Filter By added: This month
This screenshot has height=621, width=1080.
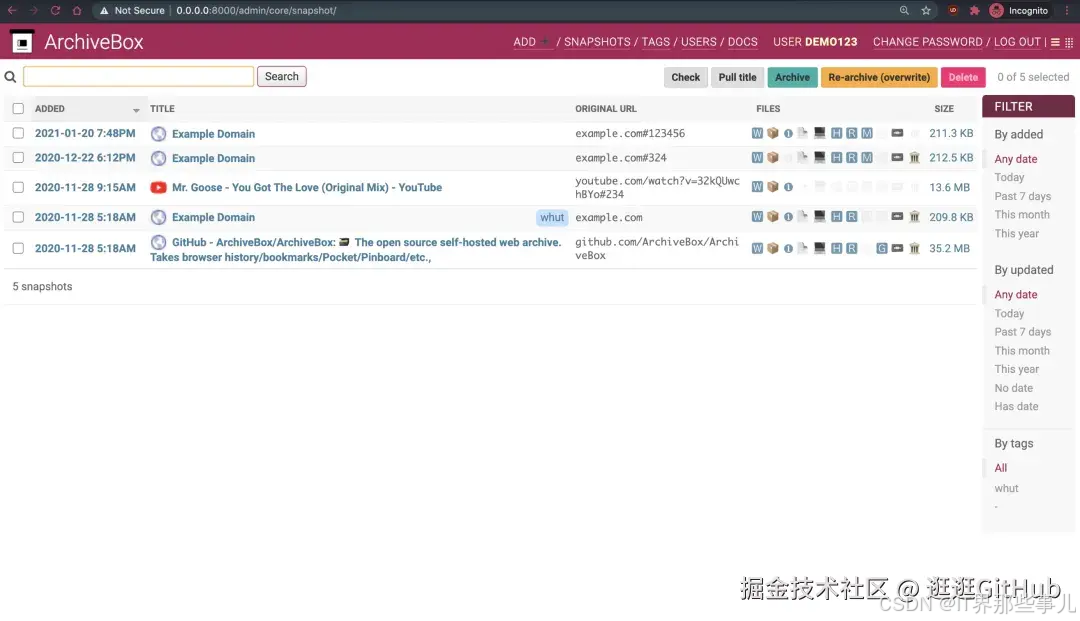click(x=1021, y=215)
